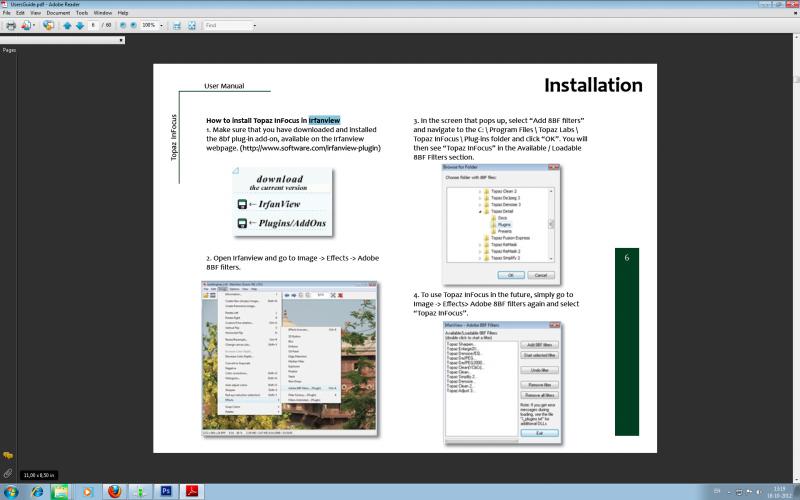The image size is (800, 500).
Task: Click the Installation page title
Action: coord(593,85)
